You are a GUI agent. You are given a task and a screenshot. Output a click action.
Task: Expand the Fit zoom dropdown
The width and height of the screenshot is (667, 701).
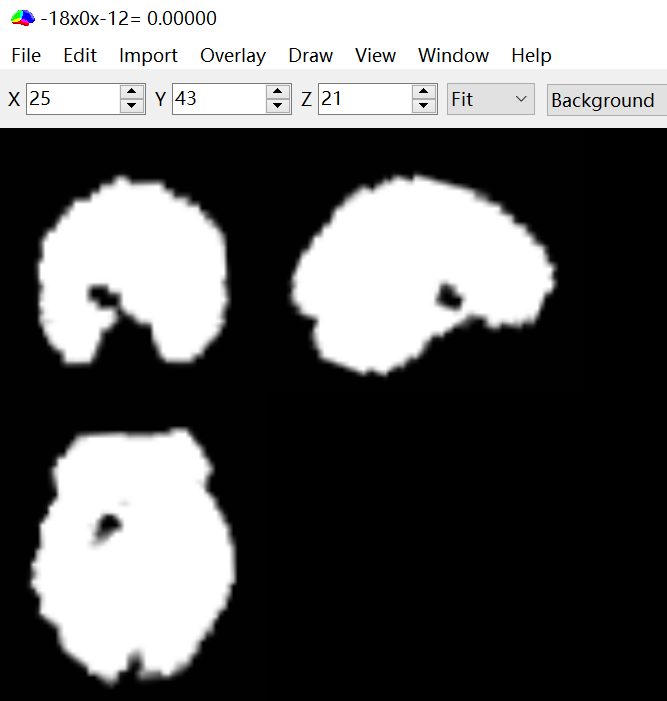(x=490, y=99)
